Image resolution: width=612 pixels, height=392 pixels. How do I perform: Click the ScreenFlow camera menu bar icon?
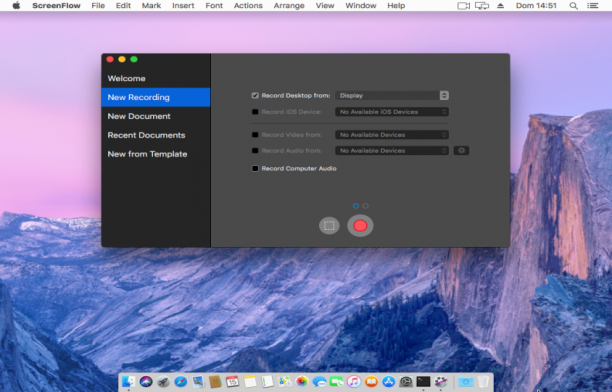pos(463,6)
